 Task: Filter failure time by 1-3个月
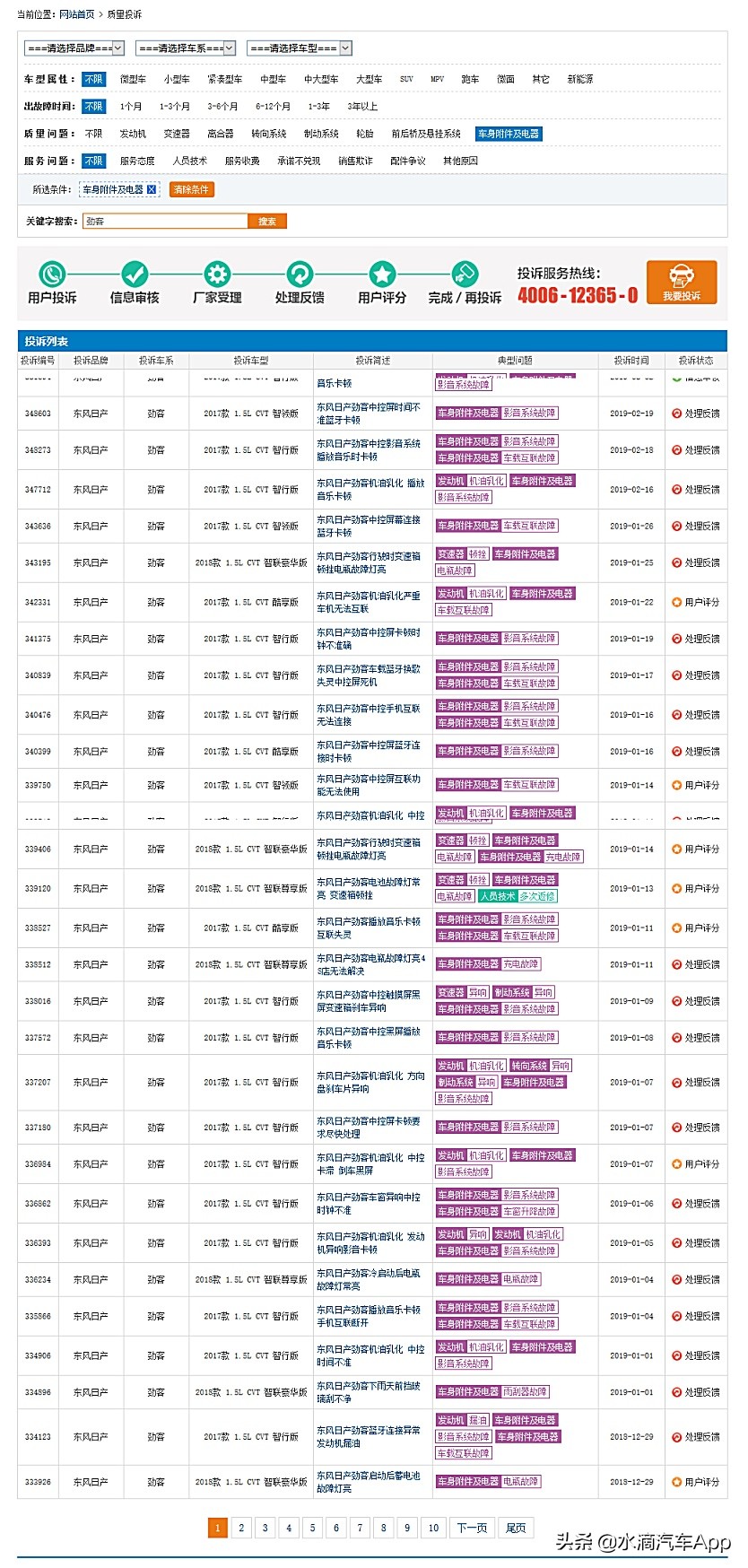coord(175,106)
